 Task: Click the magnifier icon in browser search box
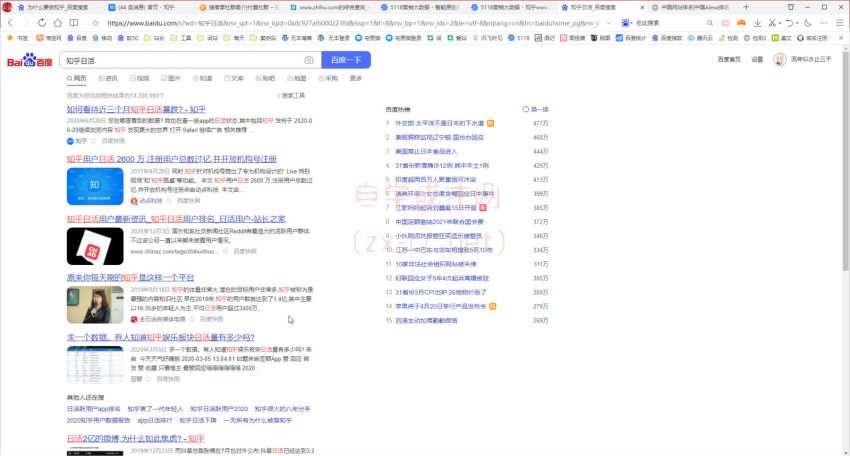710,23
